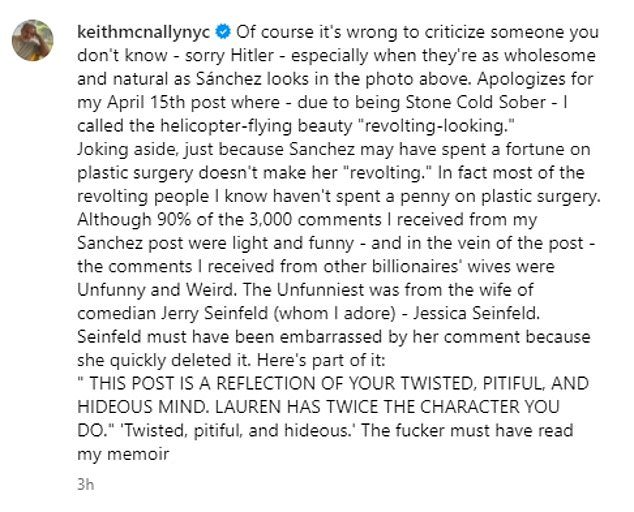Screen dimensions: 634x512
Task: Select the accented name "Sánchez" in caption
Action: (229, 79)
